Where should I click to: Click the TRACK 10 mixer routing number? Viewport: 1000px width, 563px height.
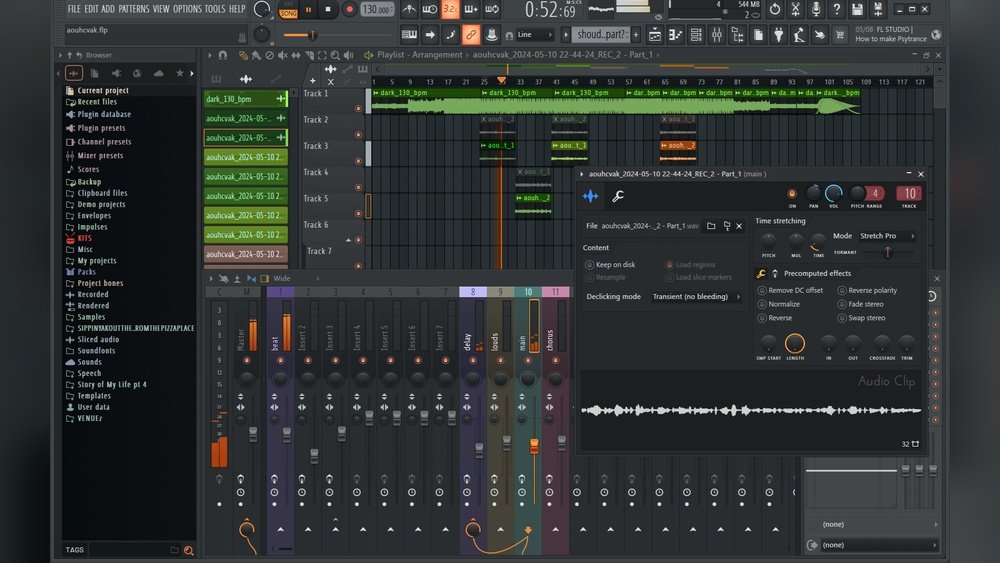[909, 194]
